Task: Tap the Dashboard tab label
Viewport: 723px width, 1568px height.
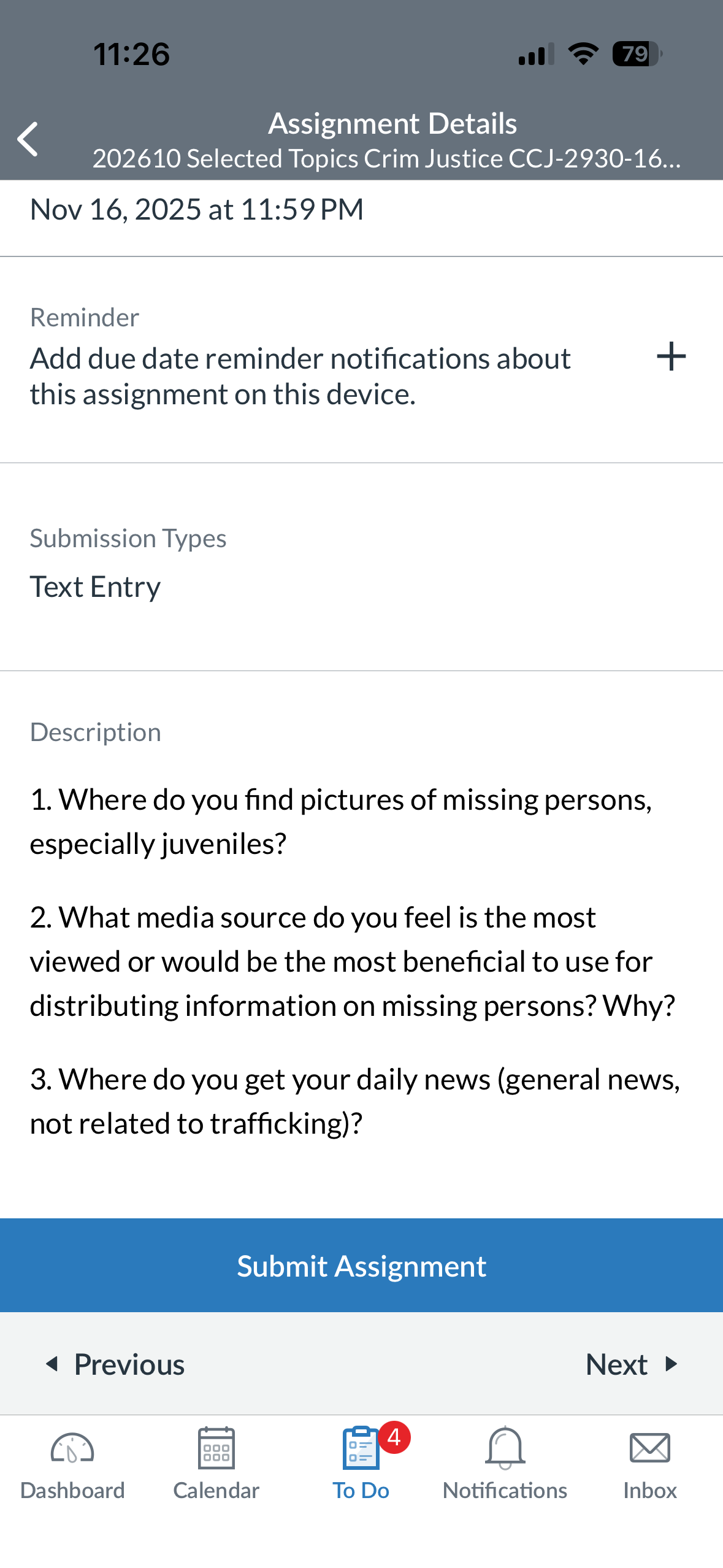Action: click(x=72, y=1491)
